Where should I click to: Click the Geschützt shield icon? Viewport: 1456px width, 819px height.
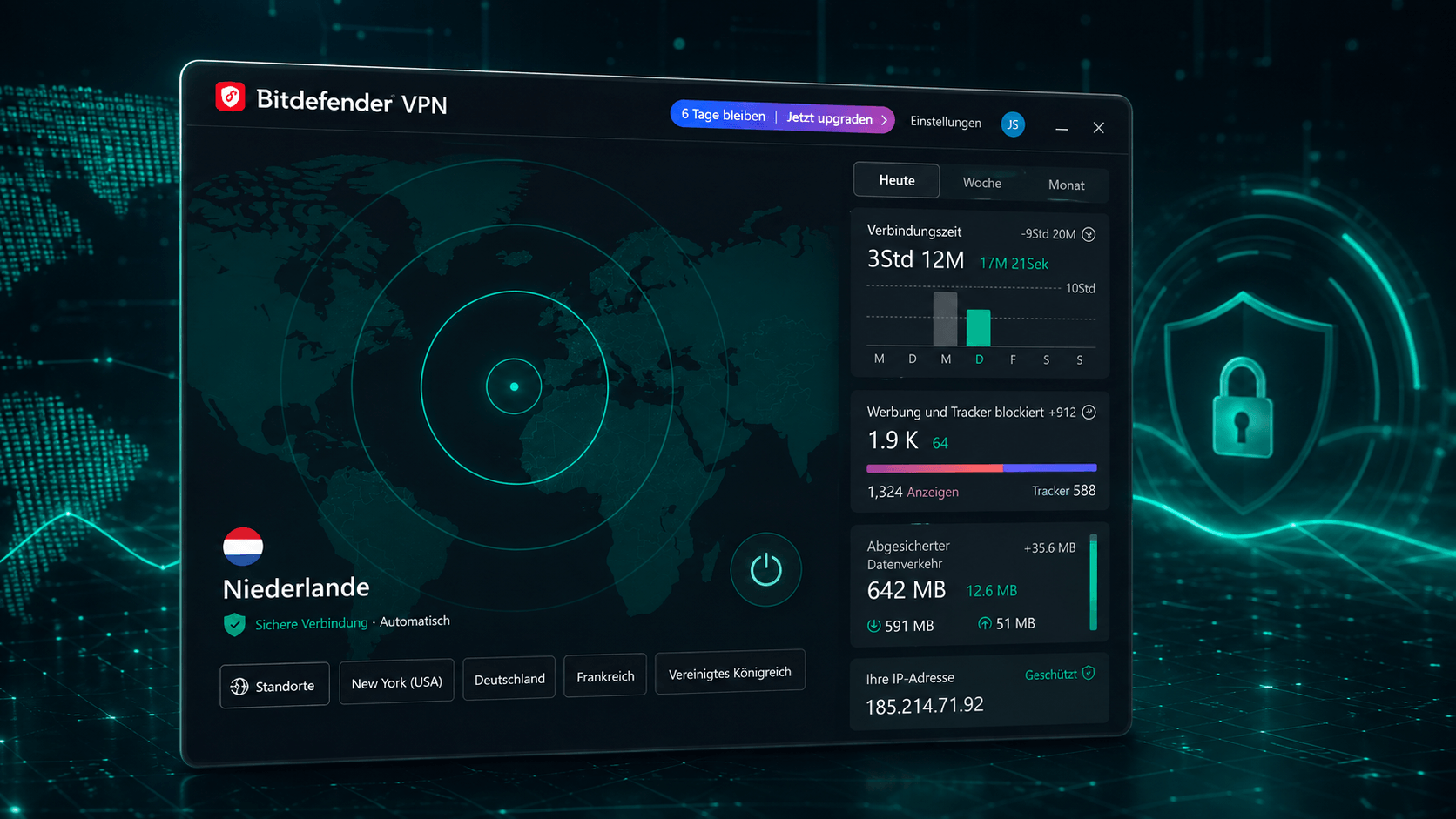coord(1089,673)
